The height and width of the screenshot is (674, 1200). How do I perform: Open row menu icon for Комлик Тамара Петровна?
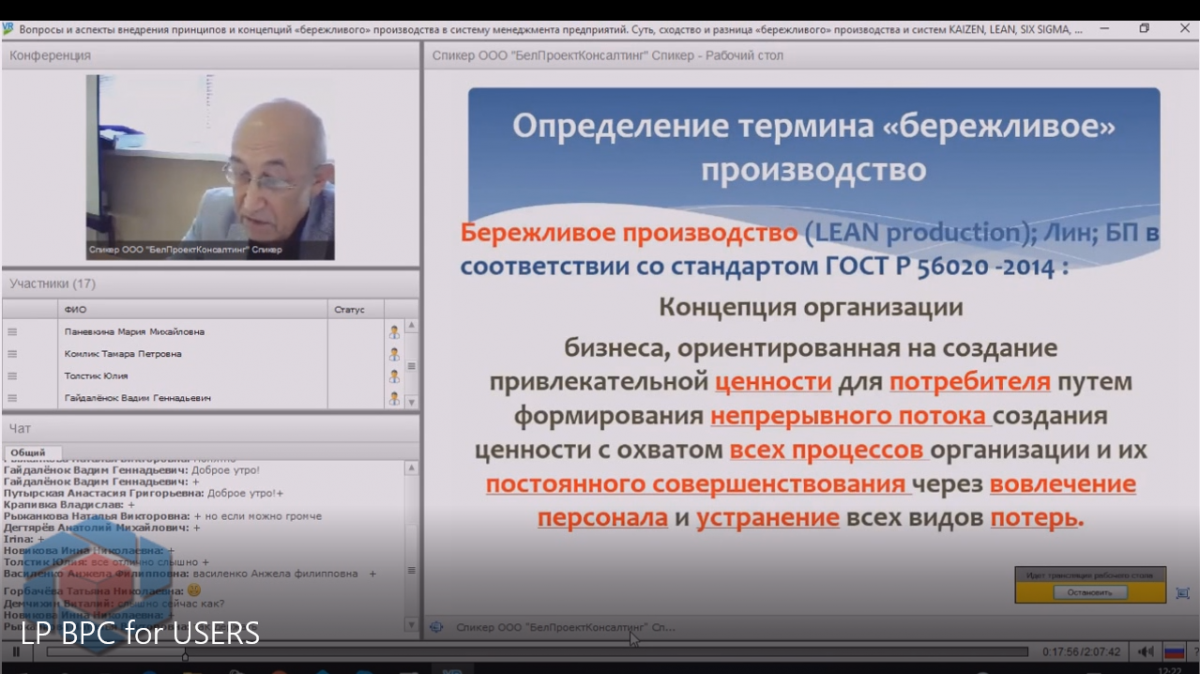click(12, 354)
